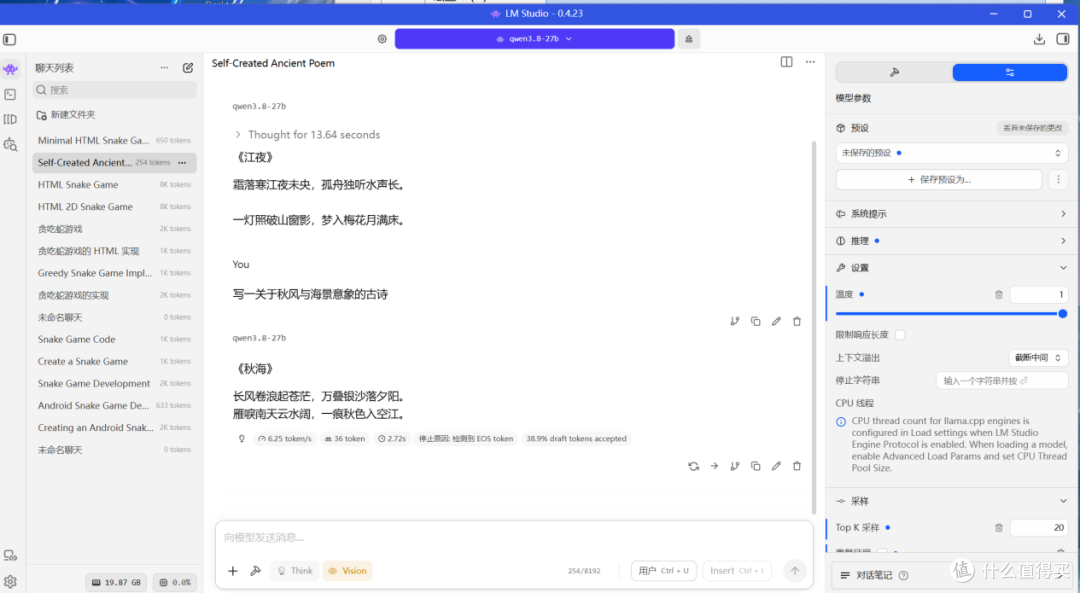
Task: Toggle the Vision mode button
Action: tap(347, 571)
